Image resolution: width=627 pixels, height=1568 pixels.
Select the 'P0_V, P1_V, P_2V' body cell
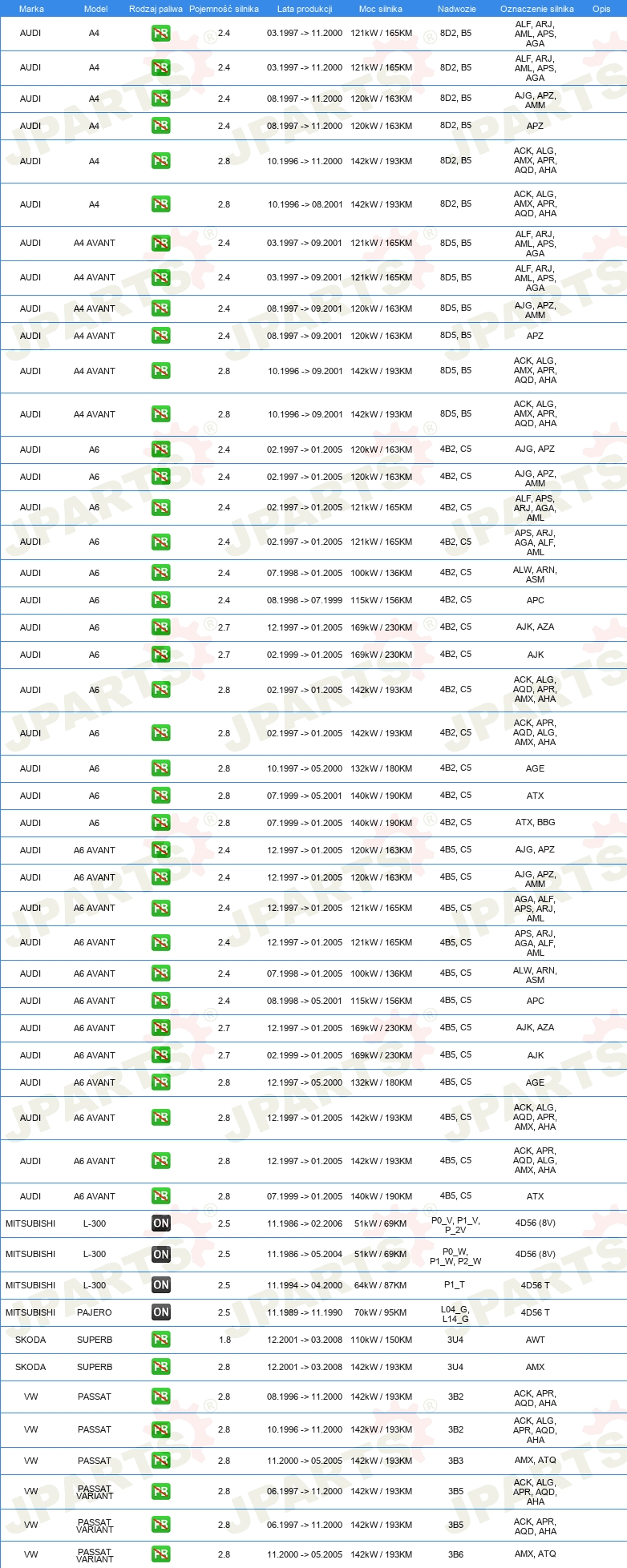click(455, 1225)
